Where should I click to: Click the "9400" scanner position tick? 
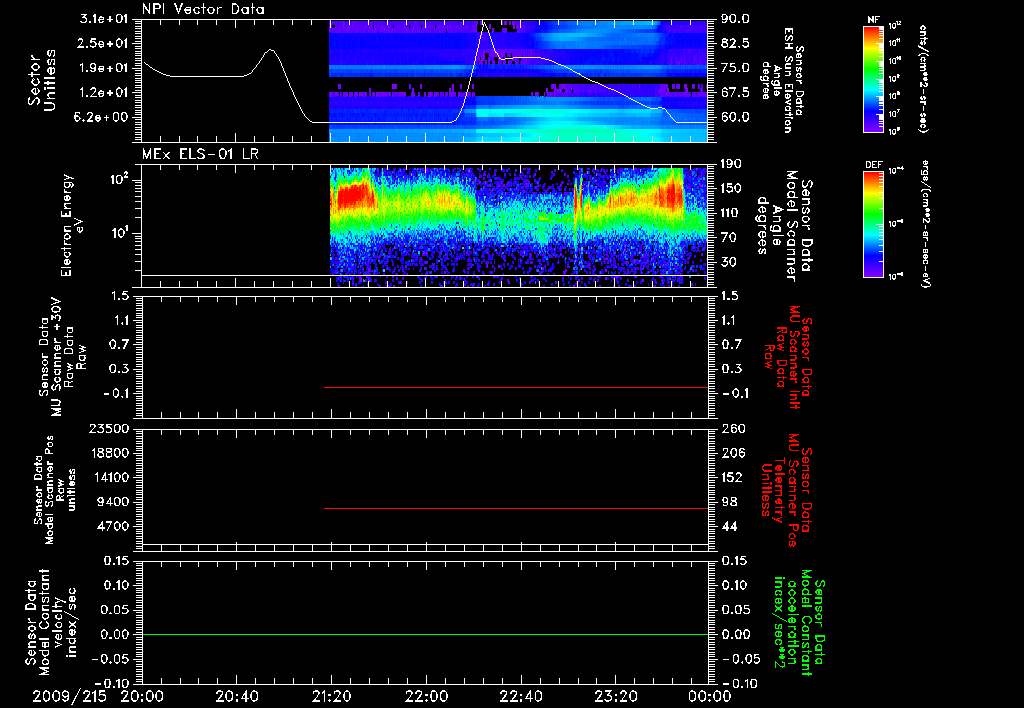113,502
